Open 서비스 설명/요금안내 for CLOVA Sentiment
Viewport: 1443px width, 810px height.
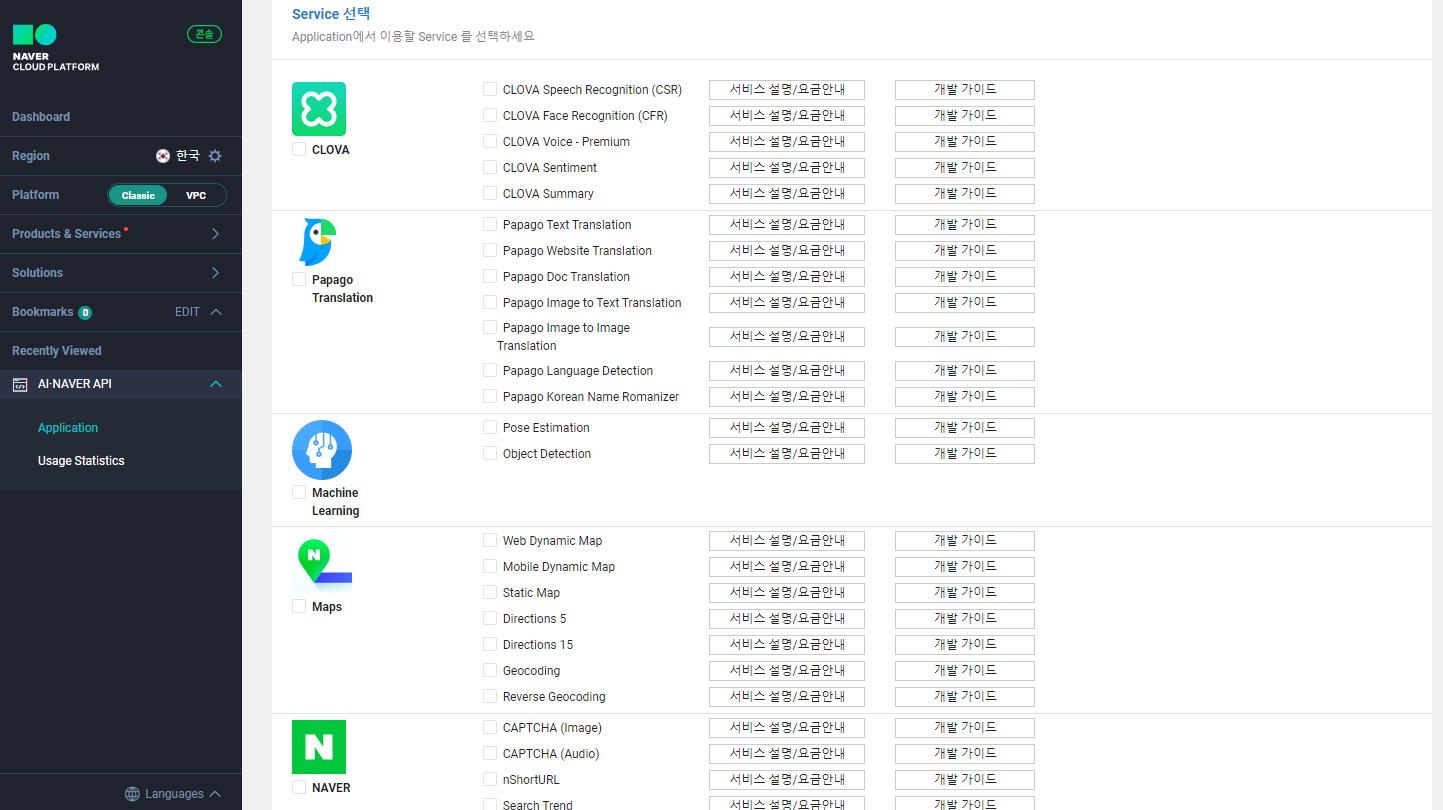787,168
